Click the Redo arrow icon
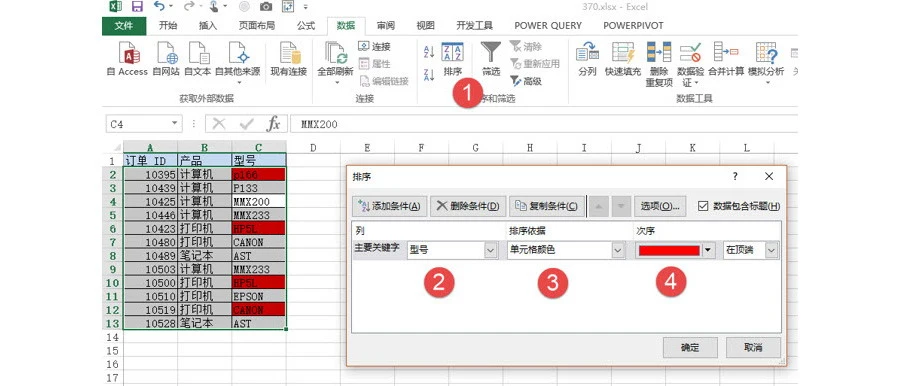 [188, 6]
